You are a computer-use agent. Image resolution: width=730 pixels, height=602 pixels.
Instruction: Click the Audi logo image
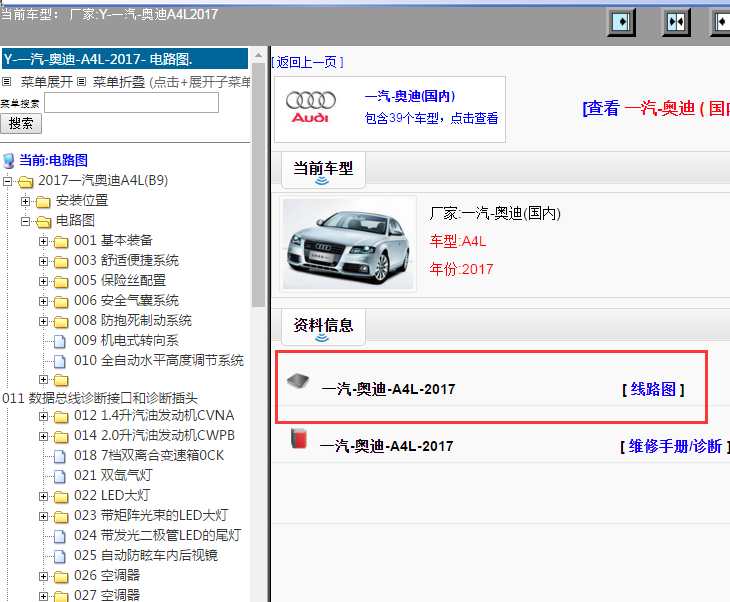(x=310, y=107)
